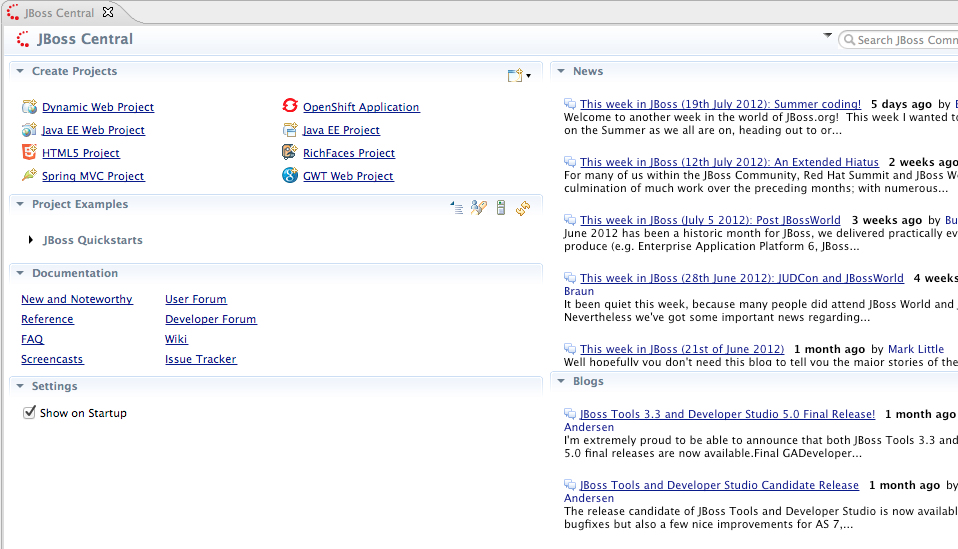Collapse the News section
958x549 pixels.
click(x=561, y=71)
